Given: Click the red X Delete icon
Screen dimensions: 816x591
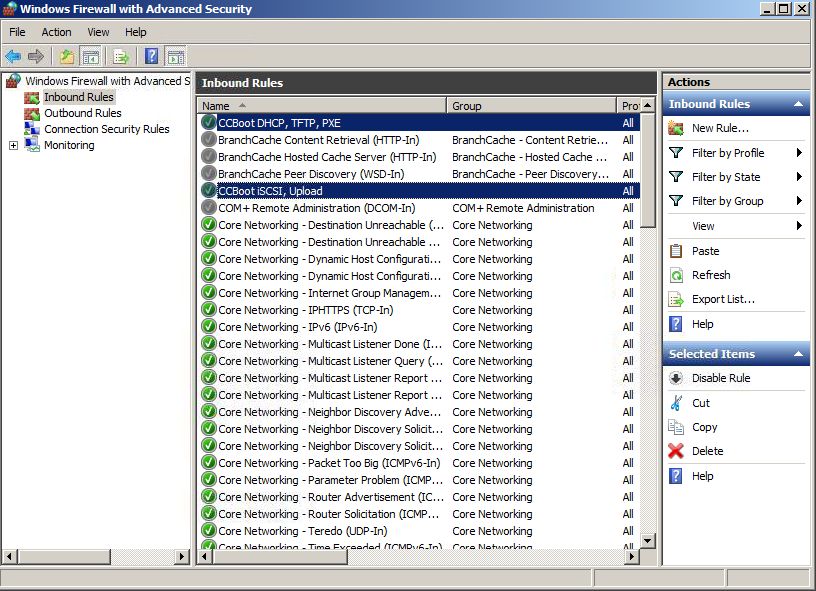Looking at the screenshot, I should pos(676,451).
